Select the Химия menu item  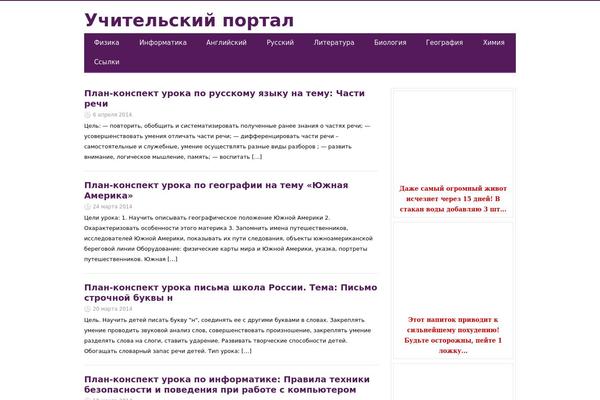pos(494,42)
